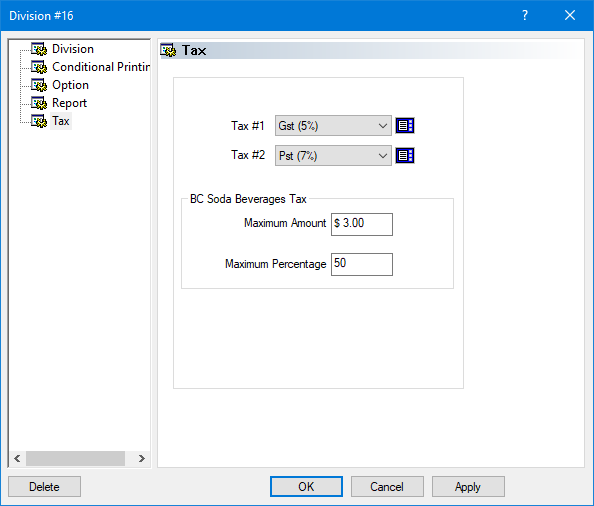Click the Division tree icon
This screenshot has width=594, height=506.
pos(39,49)
